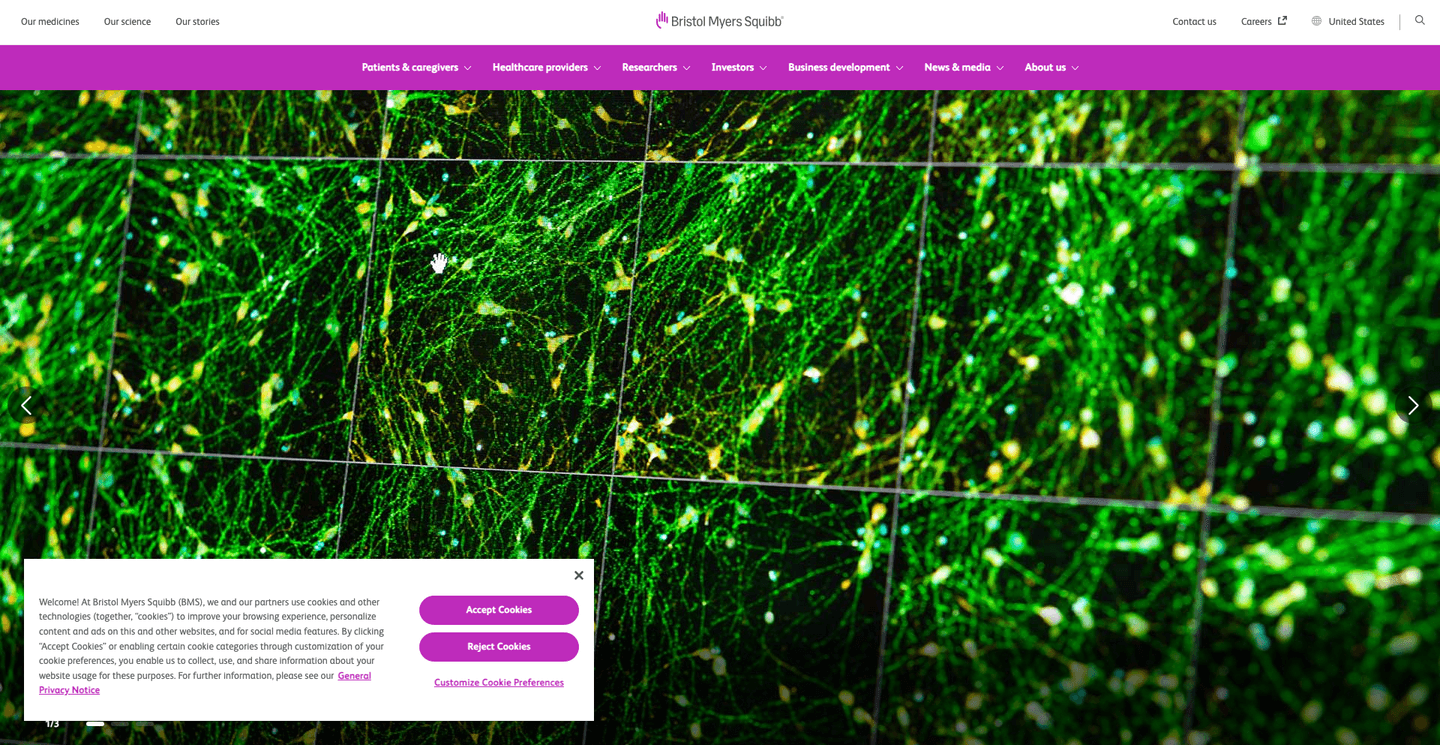Image resolution: width=1440 pixels, height=745 pixels.
Task: Open the globe region selector
Action: tap(1316, 21)
